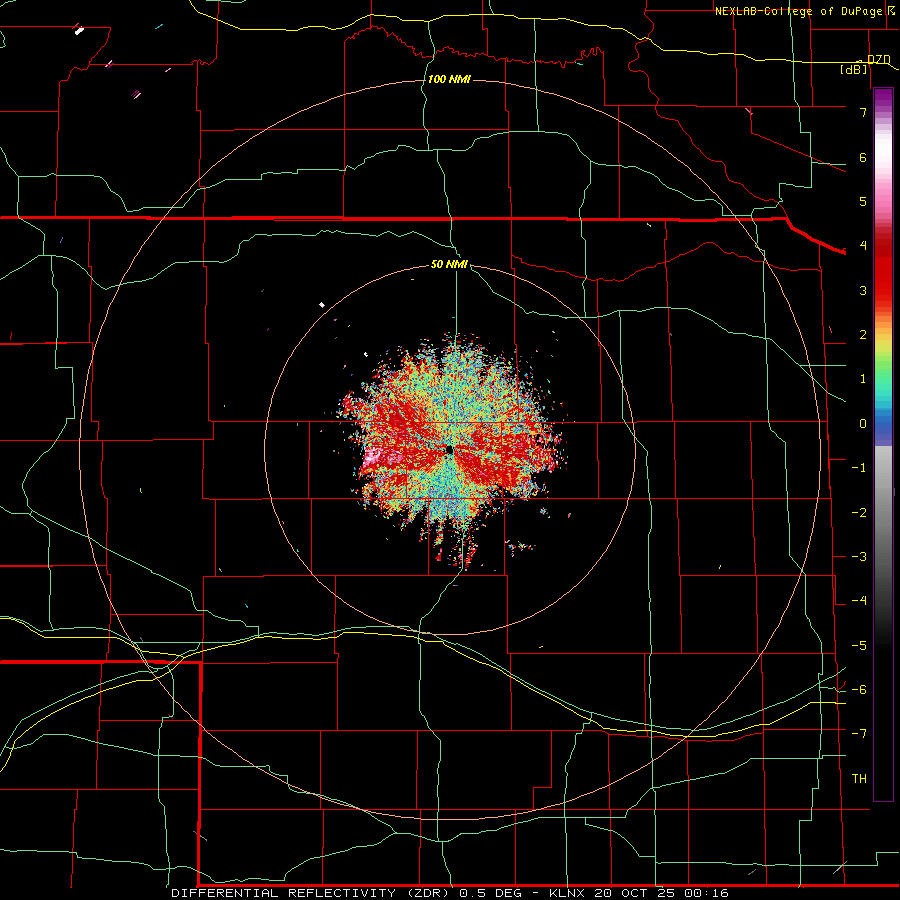The height and width of the screenshot is (900, 900).
Task: Click the 3 value on the ZDR scale
Action: click(863, 290)
